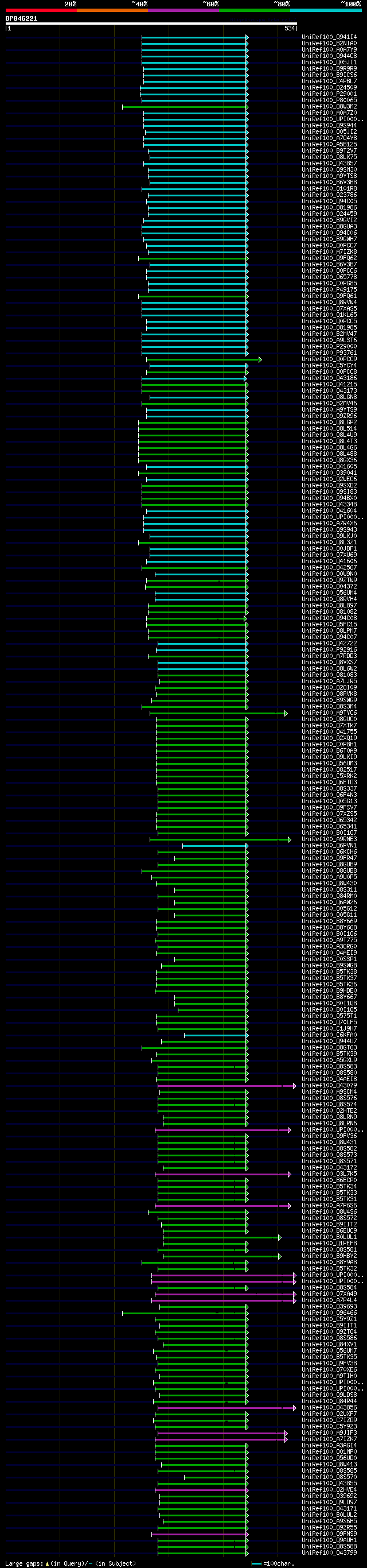Select the UniRef100_O82517 label
This screenshot has height=1568, width=367.
click(x=329, y=769)
